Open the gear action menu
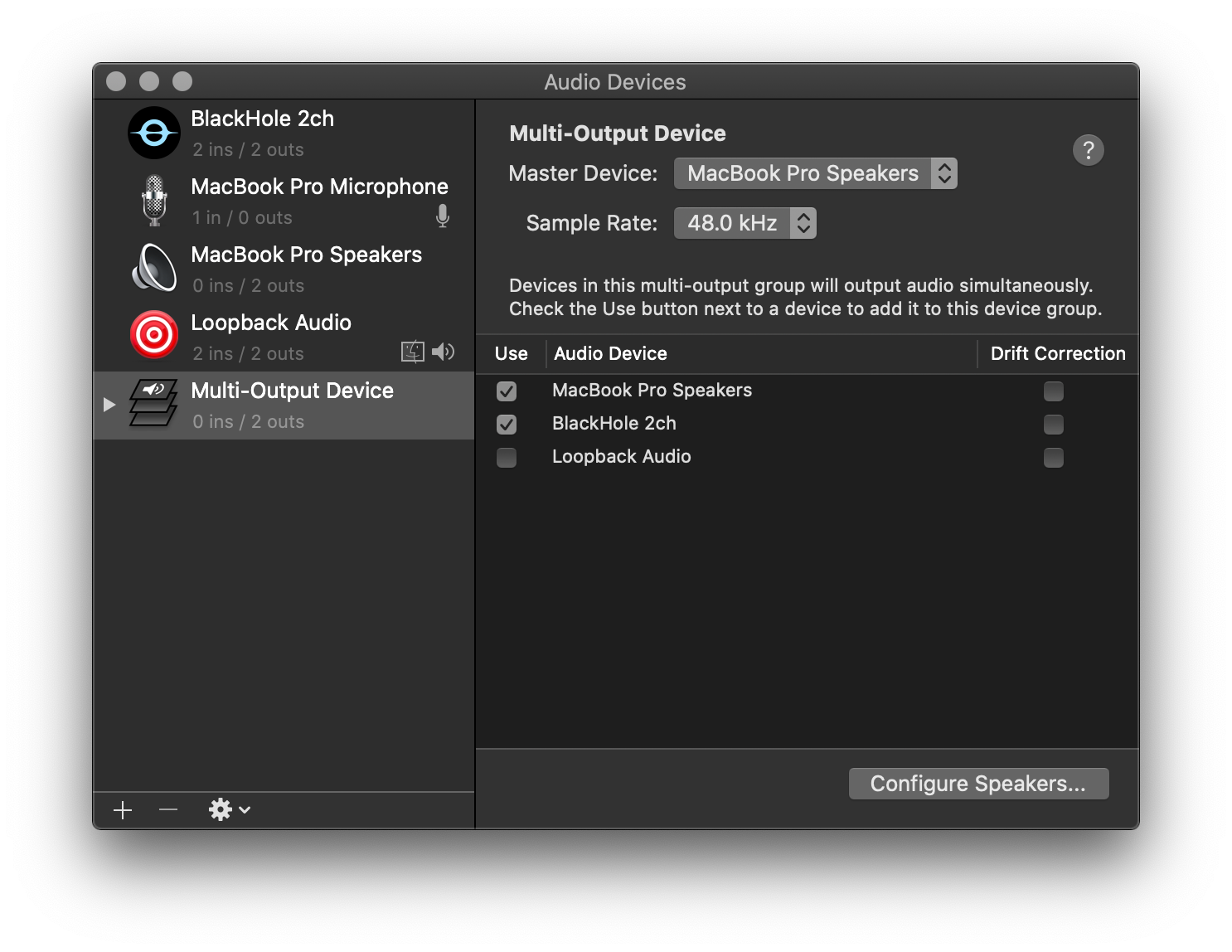The image size is (1232, 952). click(x=229, y=809)
